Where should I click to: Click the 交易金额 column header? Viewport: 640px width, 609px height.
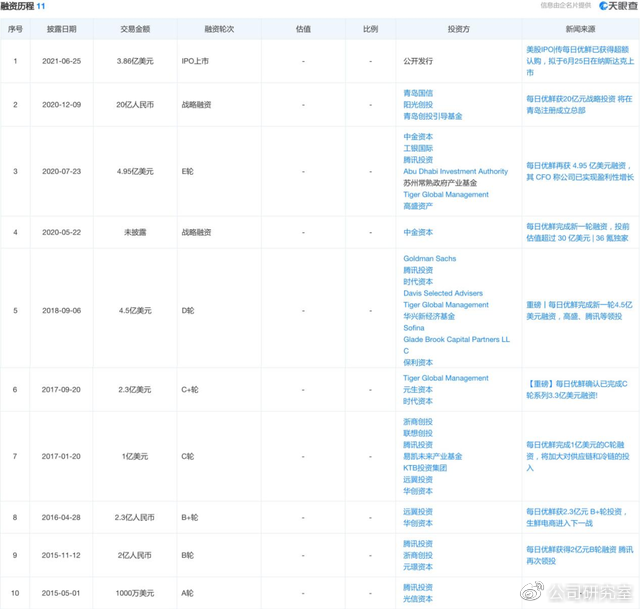click(x=135, y=29)
